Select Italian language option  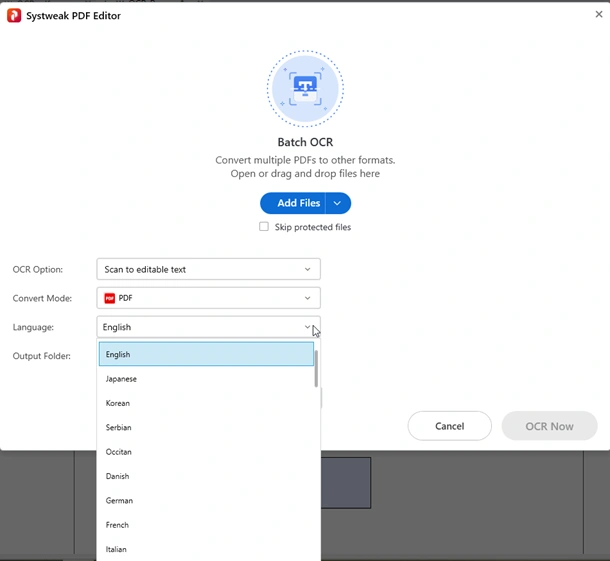point(206,549)
